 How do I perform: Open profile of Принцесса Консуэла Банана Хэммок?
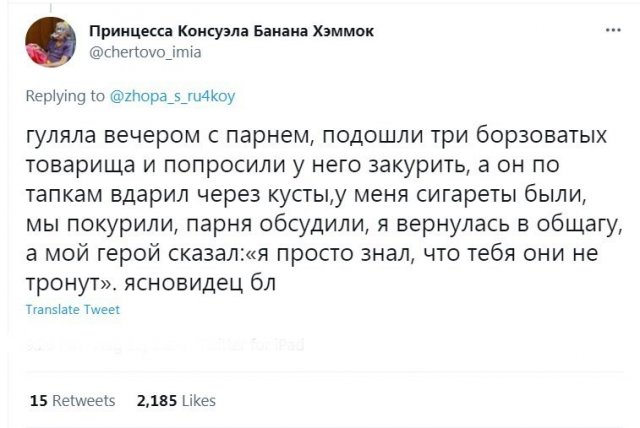tap(232, 31)
